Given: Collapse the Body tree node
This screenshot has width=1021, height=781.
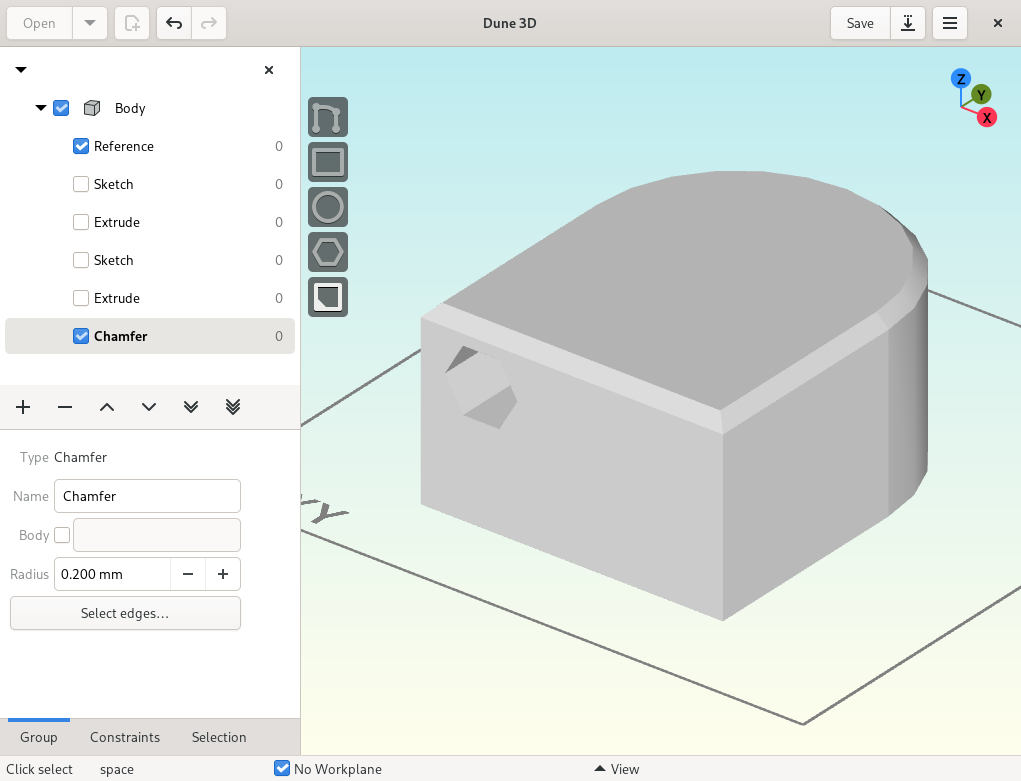Looking at the screenshot, I should 40,108.
